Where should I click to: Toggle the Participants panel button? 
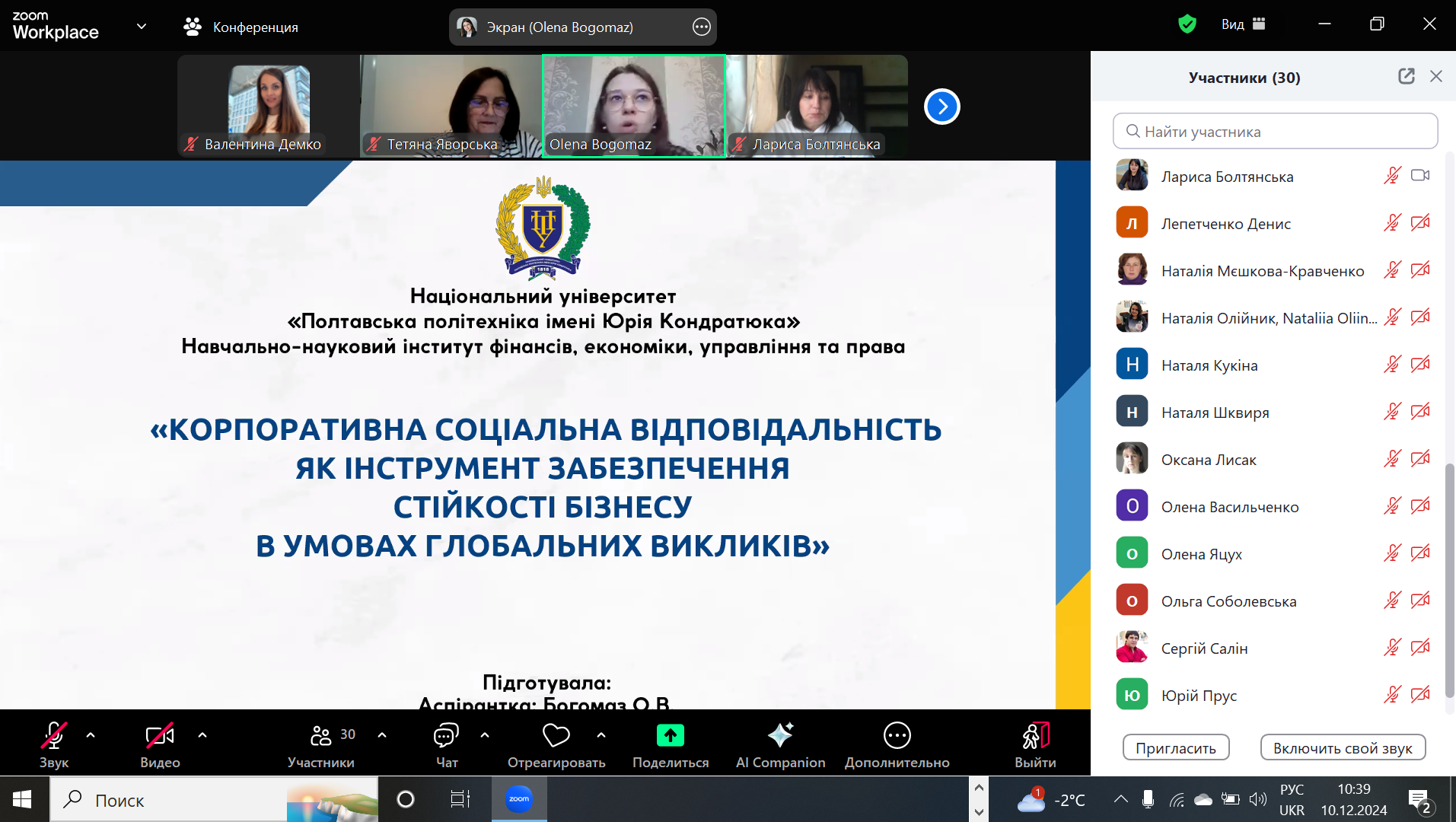pos(321,736)
